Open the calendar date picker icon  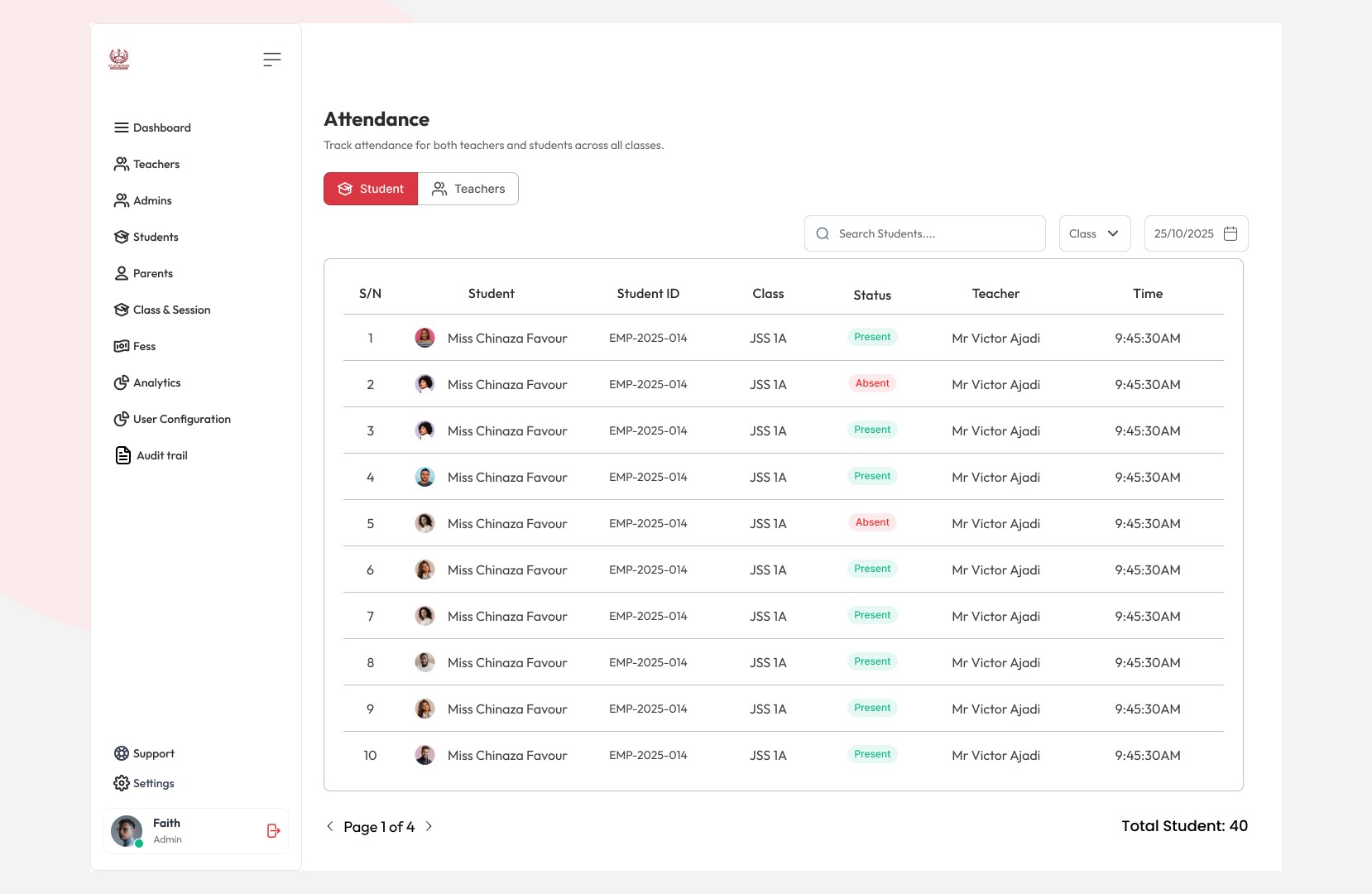1230,233
